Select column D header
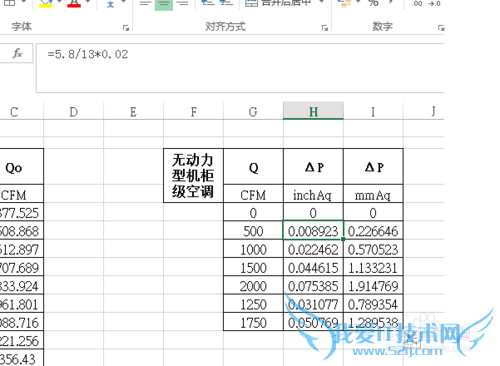Viewport: 500px width, 366px height. coord(74,111)
